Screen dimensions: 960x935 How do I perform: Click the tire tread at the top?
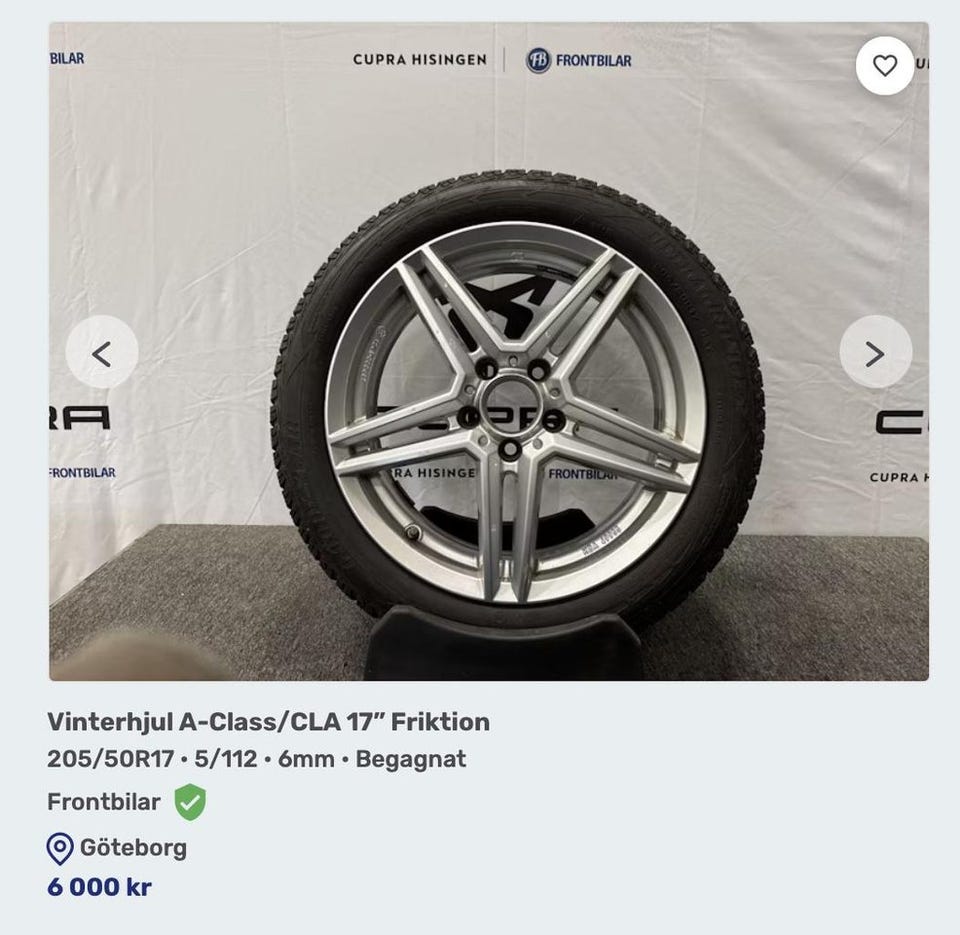[x=515, y=190]
